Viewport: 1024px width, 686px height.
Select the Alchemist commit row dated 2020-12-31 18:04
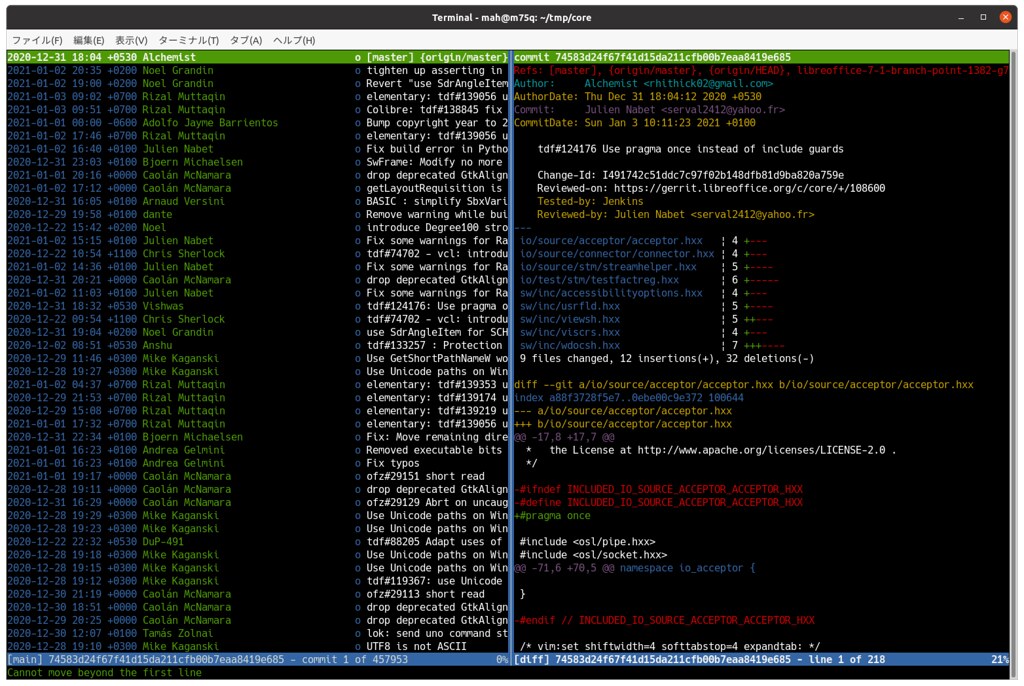(x=258, y=57)
